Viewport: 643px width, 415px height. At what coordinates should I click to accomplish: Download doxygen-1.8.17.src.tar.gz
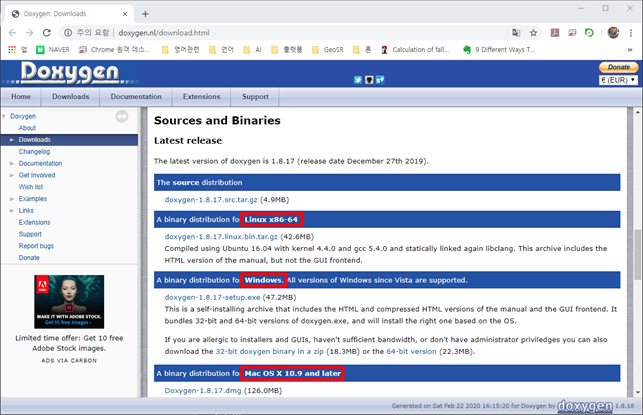211,200
